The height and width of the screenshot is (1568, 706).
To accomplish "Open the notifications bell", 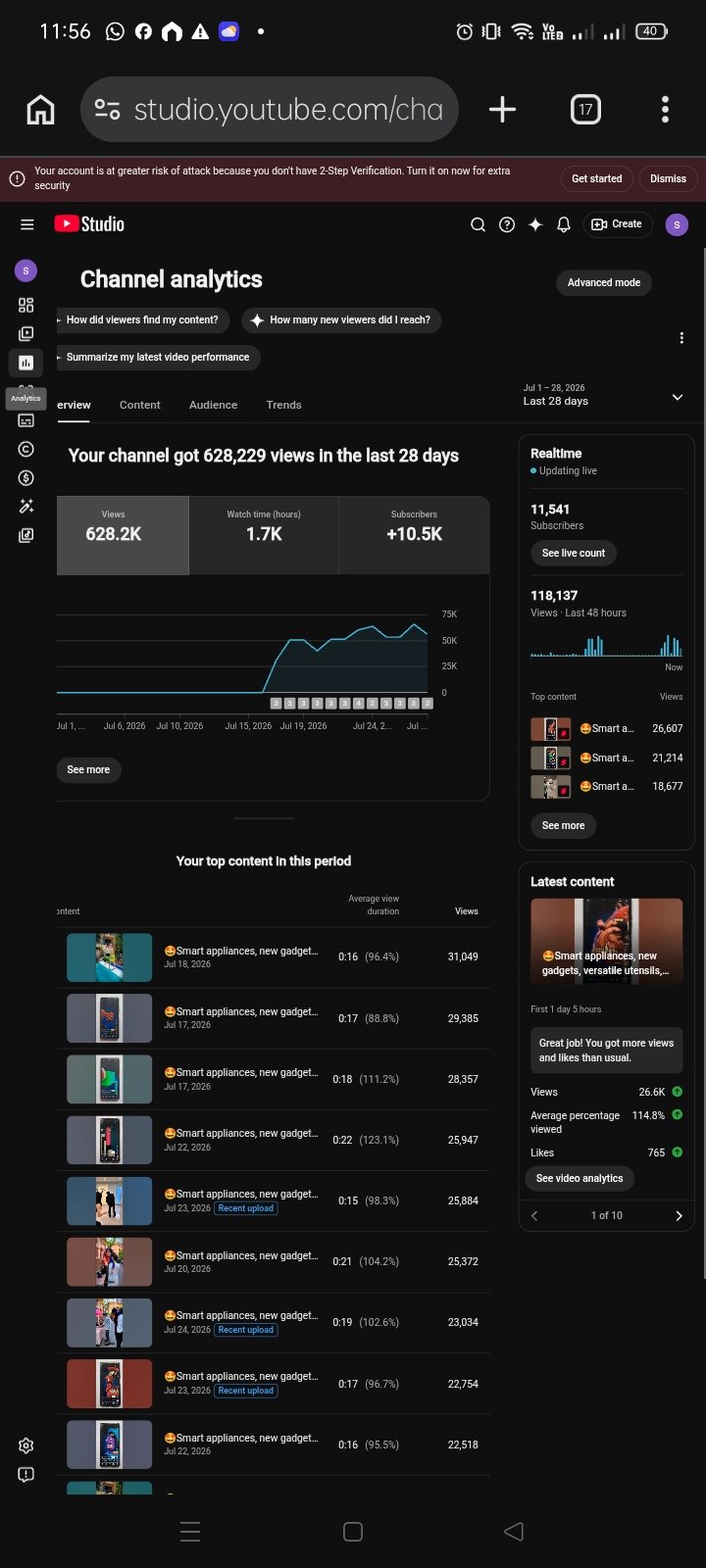I will pos(564,224).
